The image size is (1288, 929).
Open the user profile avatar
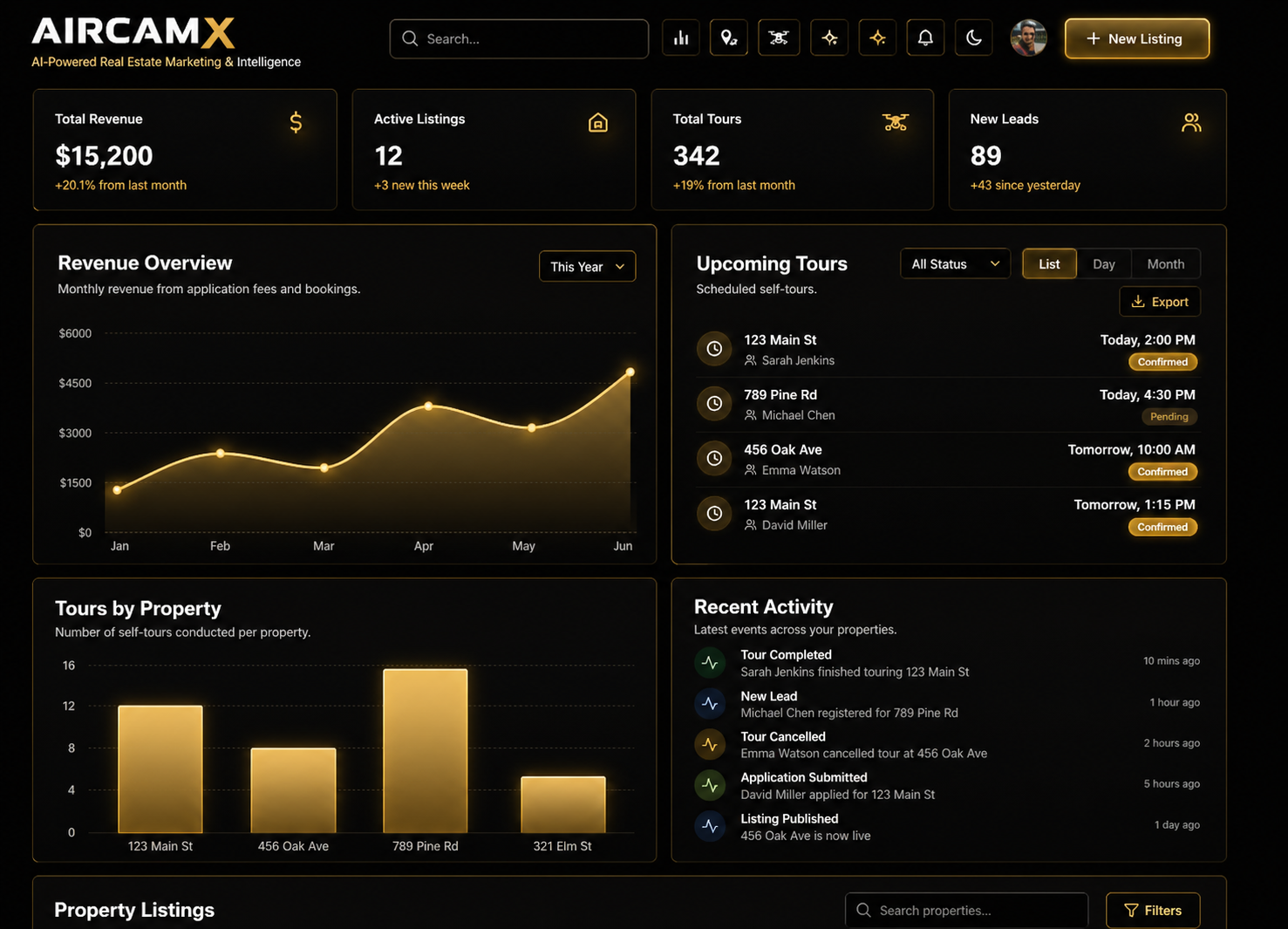tap(1028, 38)
